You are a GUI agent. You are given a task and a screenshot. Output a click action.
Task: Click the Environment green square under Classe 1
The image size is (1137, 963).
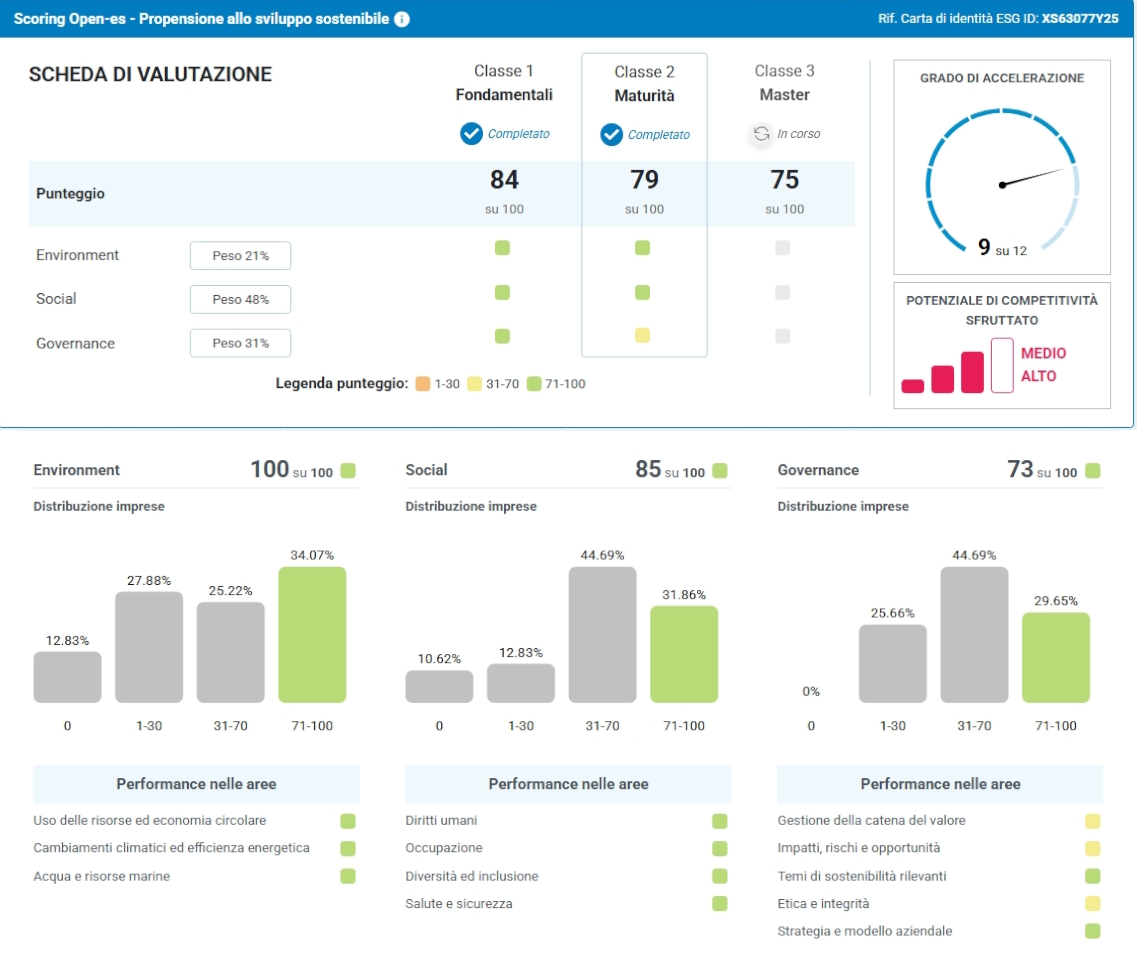coord(502,248)
